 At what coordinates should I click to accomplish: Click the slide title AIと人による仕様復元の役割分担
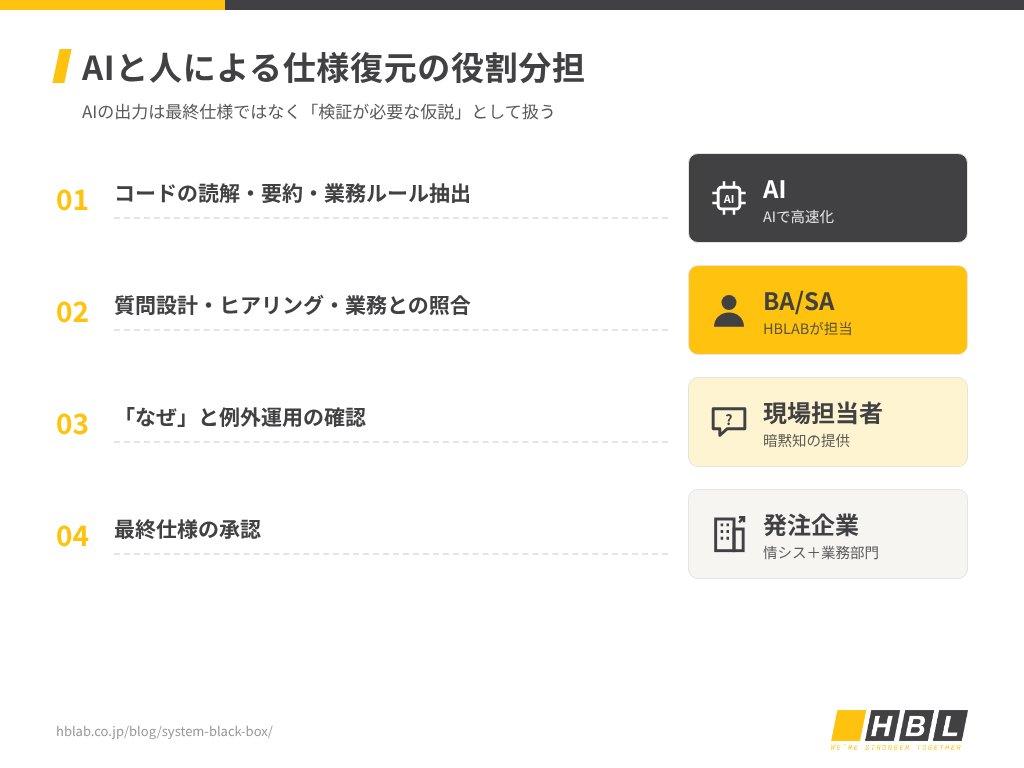click(x=332, y=68)
